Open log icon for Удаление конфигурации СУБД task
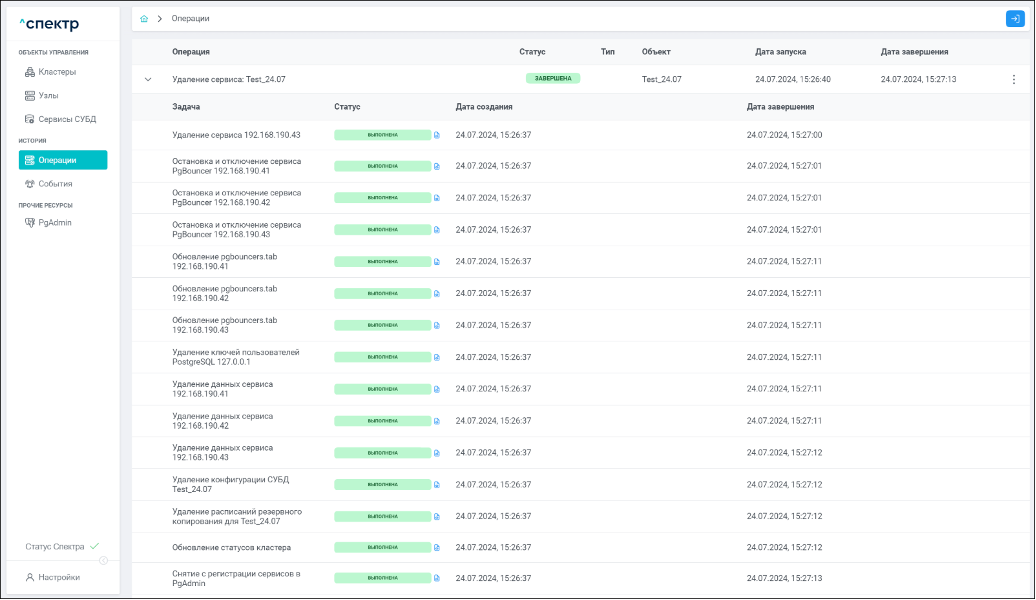Viewport: 1036px width, 600px height. (437, 485)
